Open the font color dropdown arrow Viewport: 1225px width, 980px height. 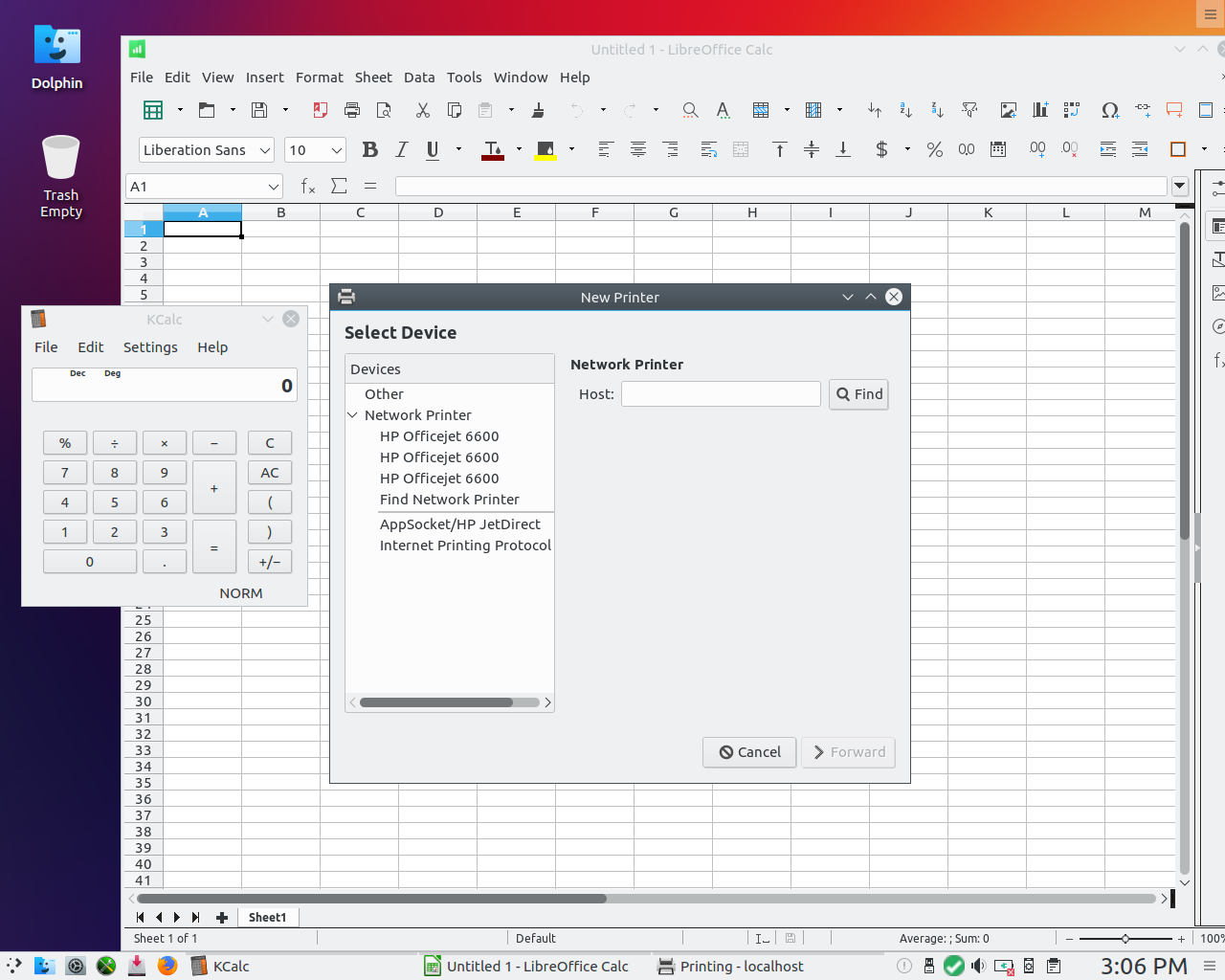pos(519,149)
